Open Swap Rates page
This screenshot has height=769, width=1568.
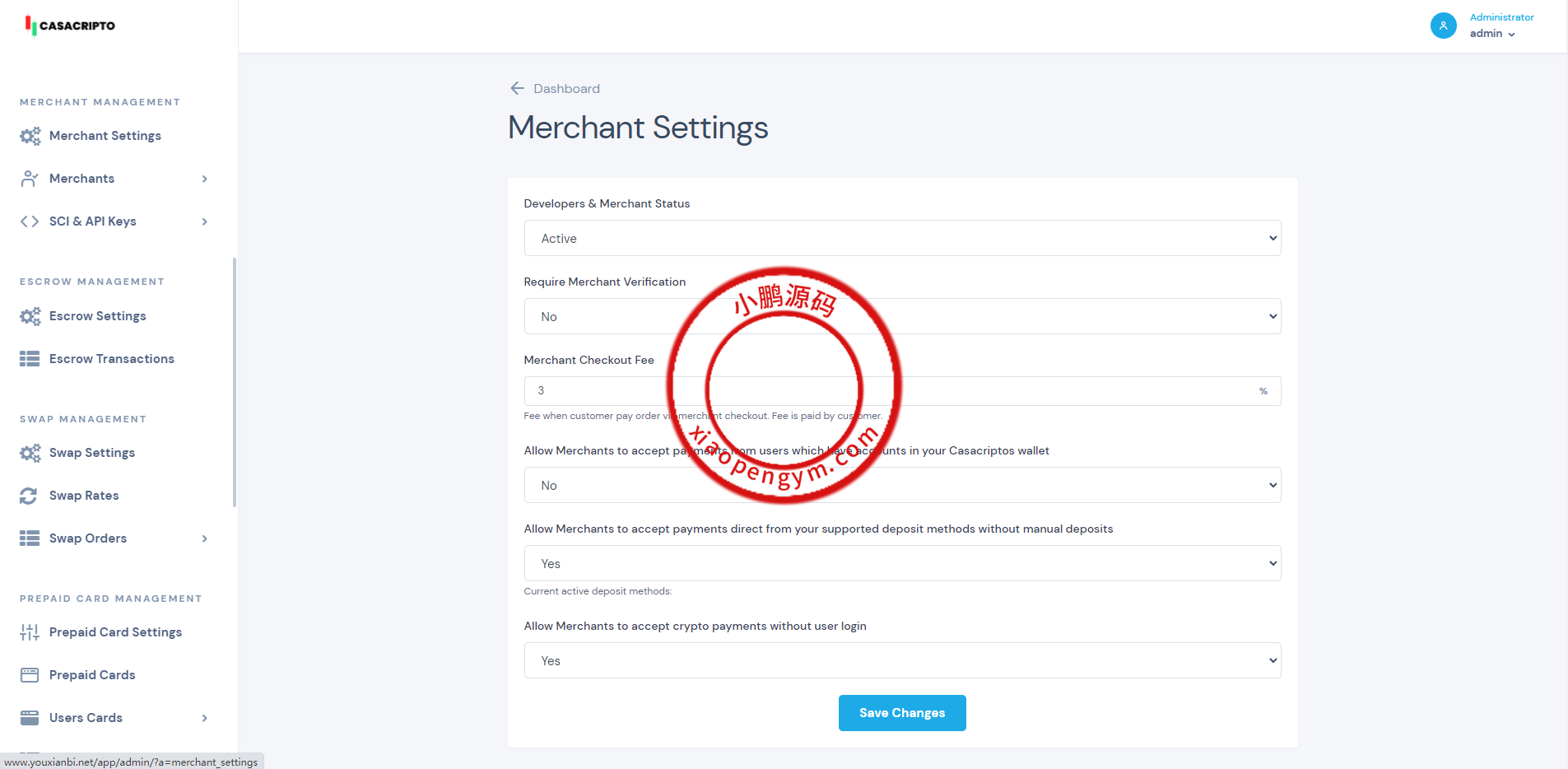click(83, 496)
